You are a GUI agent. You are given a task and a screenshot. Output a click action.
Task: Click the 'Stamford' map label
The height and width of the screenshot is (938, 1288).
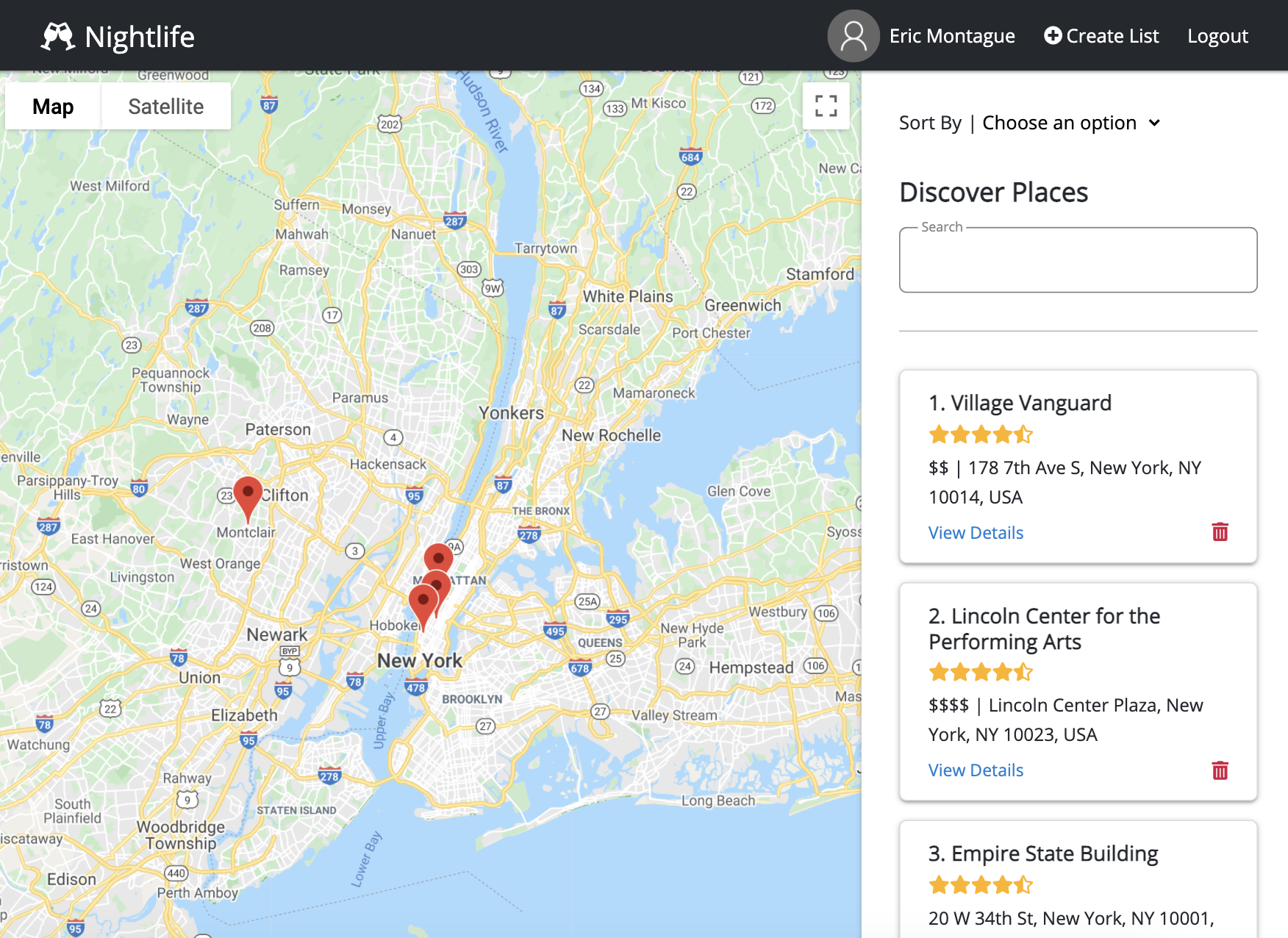coord(820,274)
